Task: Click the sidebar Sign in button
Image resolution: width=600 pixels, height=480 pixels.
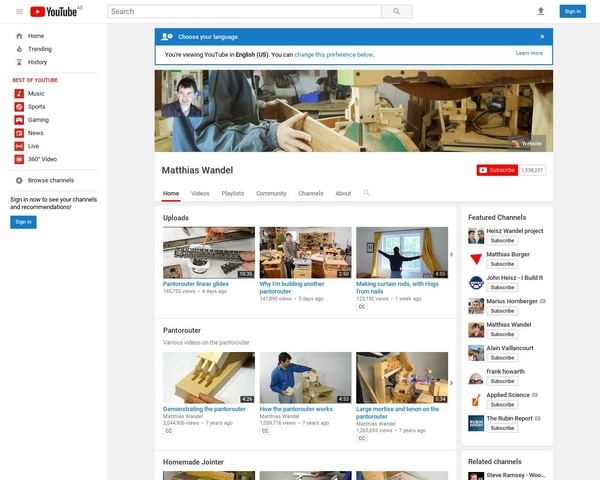Action: click(x=23, y=222)
